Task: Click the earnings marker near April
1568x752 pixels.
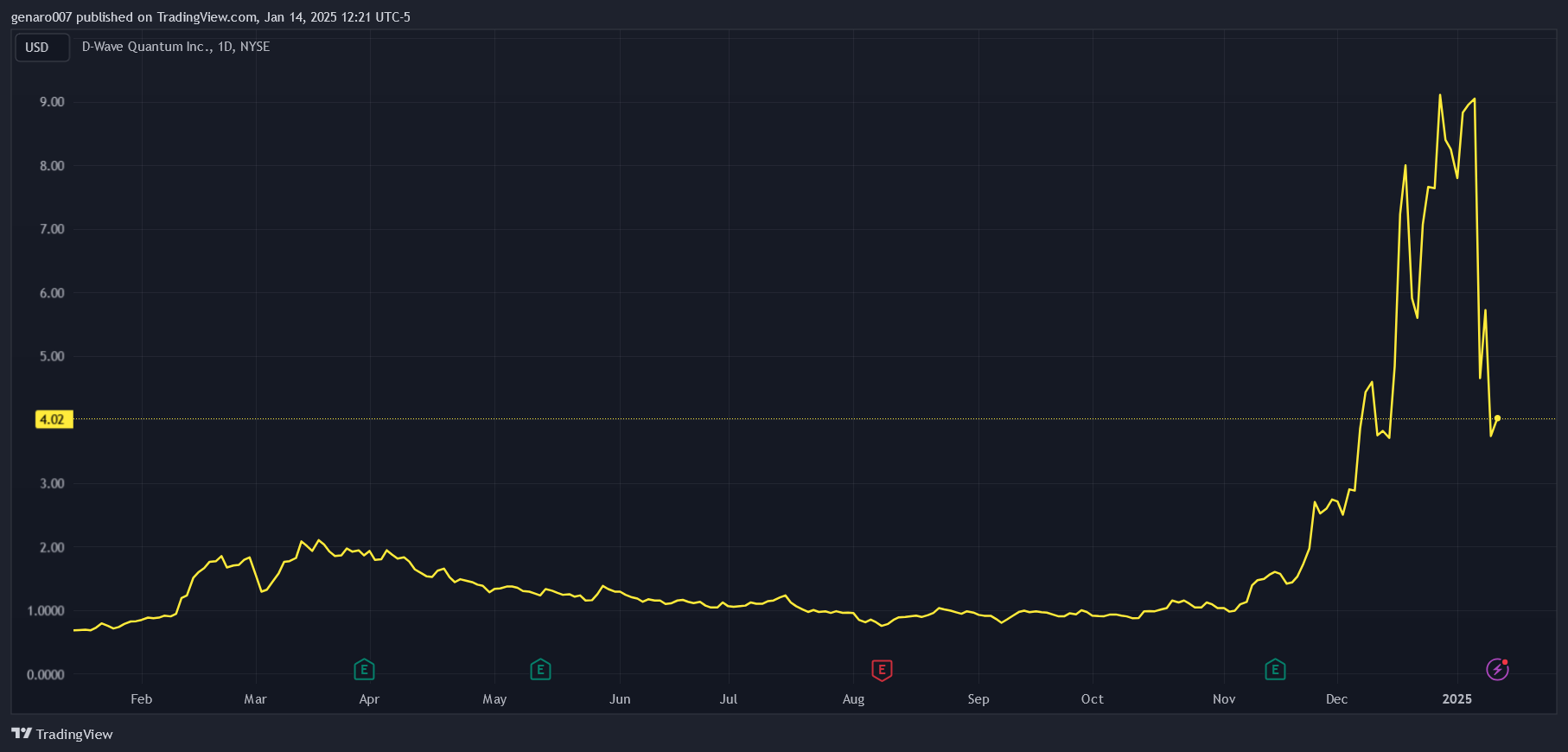Action: [364, 669]
